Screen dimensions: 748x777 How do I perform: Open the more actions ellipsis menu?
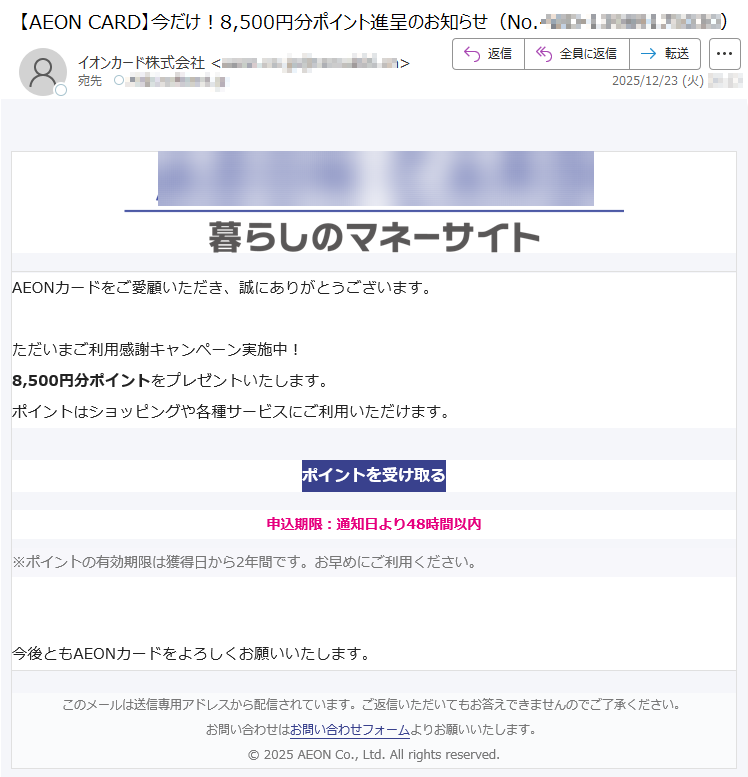(x=724, y=54)
